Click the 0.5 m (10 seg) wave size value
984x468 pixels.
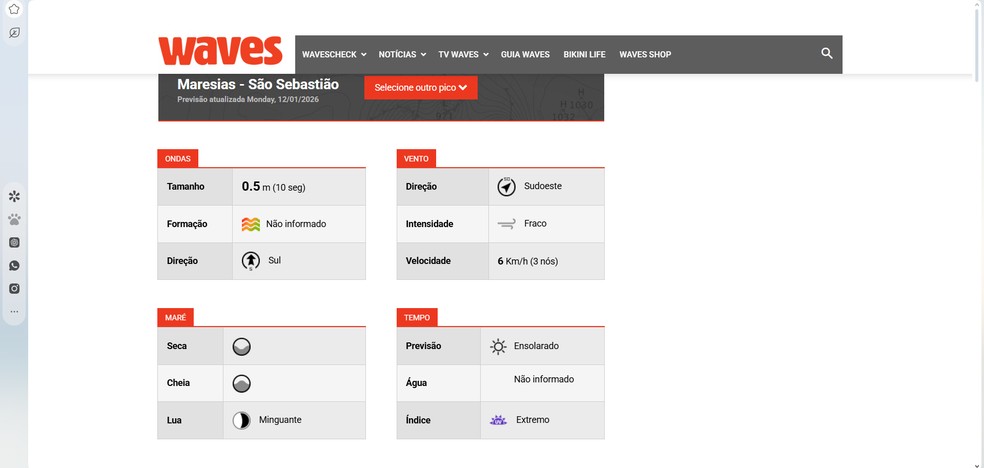274,186
